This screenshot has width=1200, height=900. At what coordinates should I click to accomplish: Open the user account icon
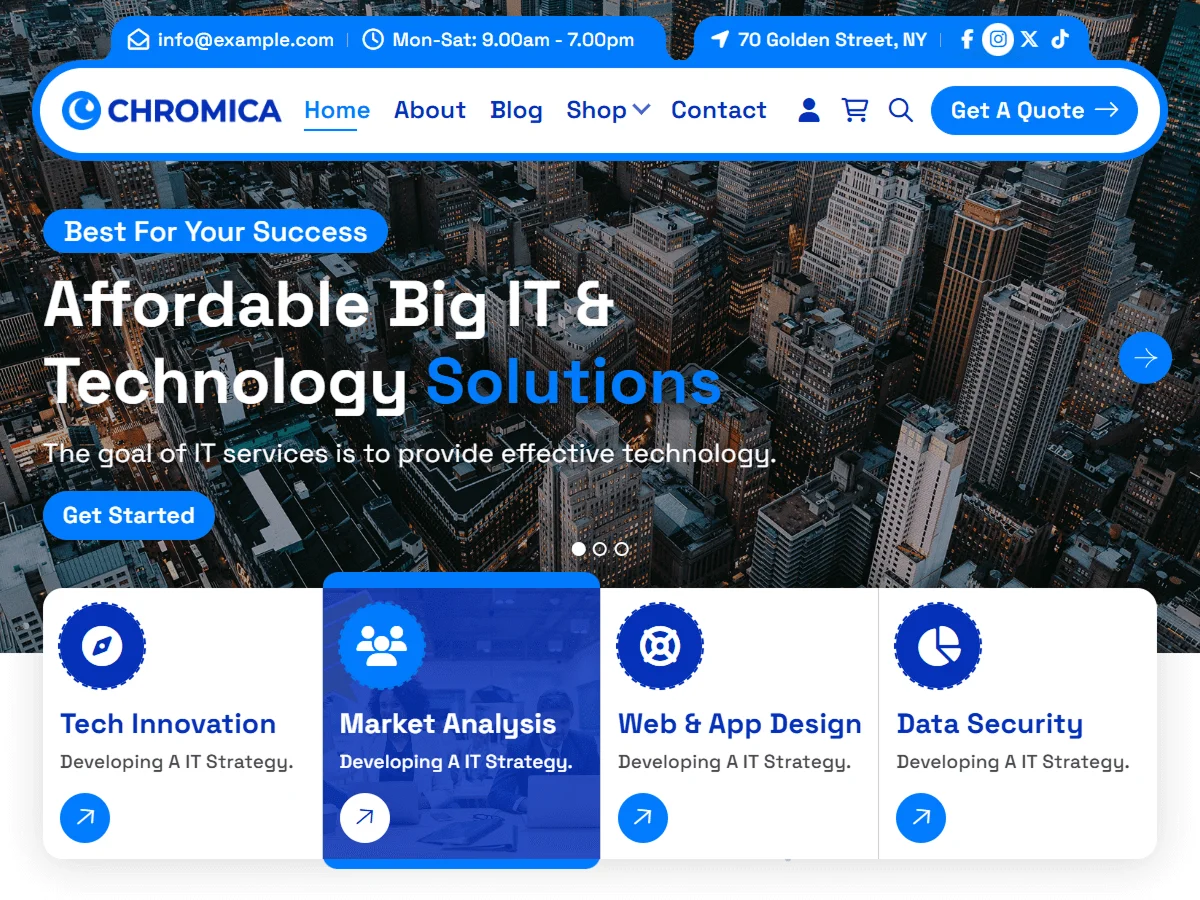[809, 110]
